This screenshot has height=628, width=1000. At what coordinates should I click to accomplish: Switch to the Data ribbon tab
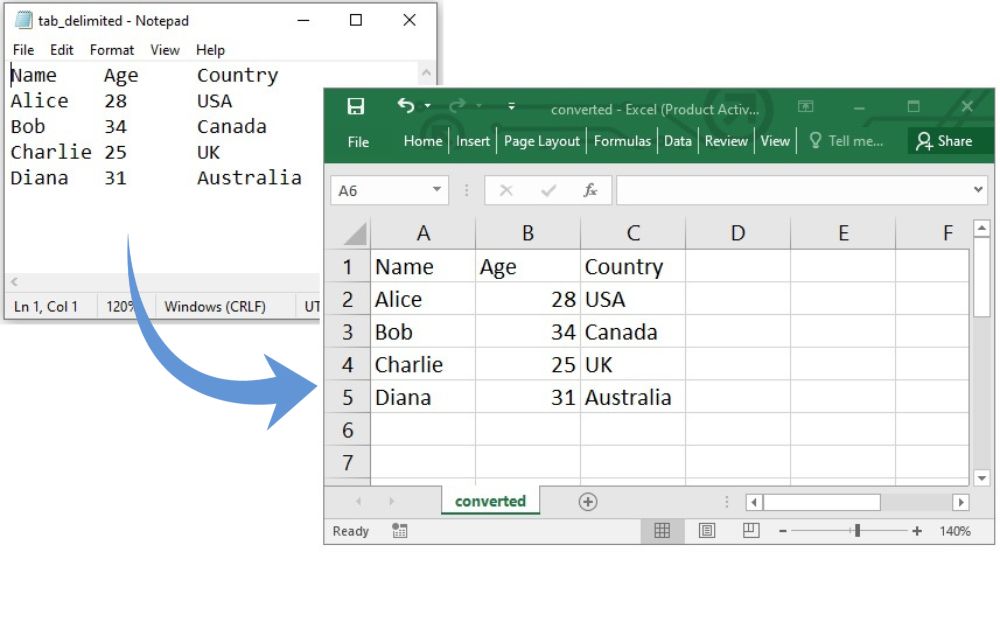coord(678,141)
